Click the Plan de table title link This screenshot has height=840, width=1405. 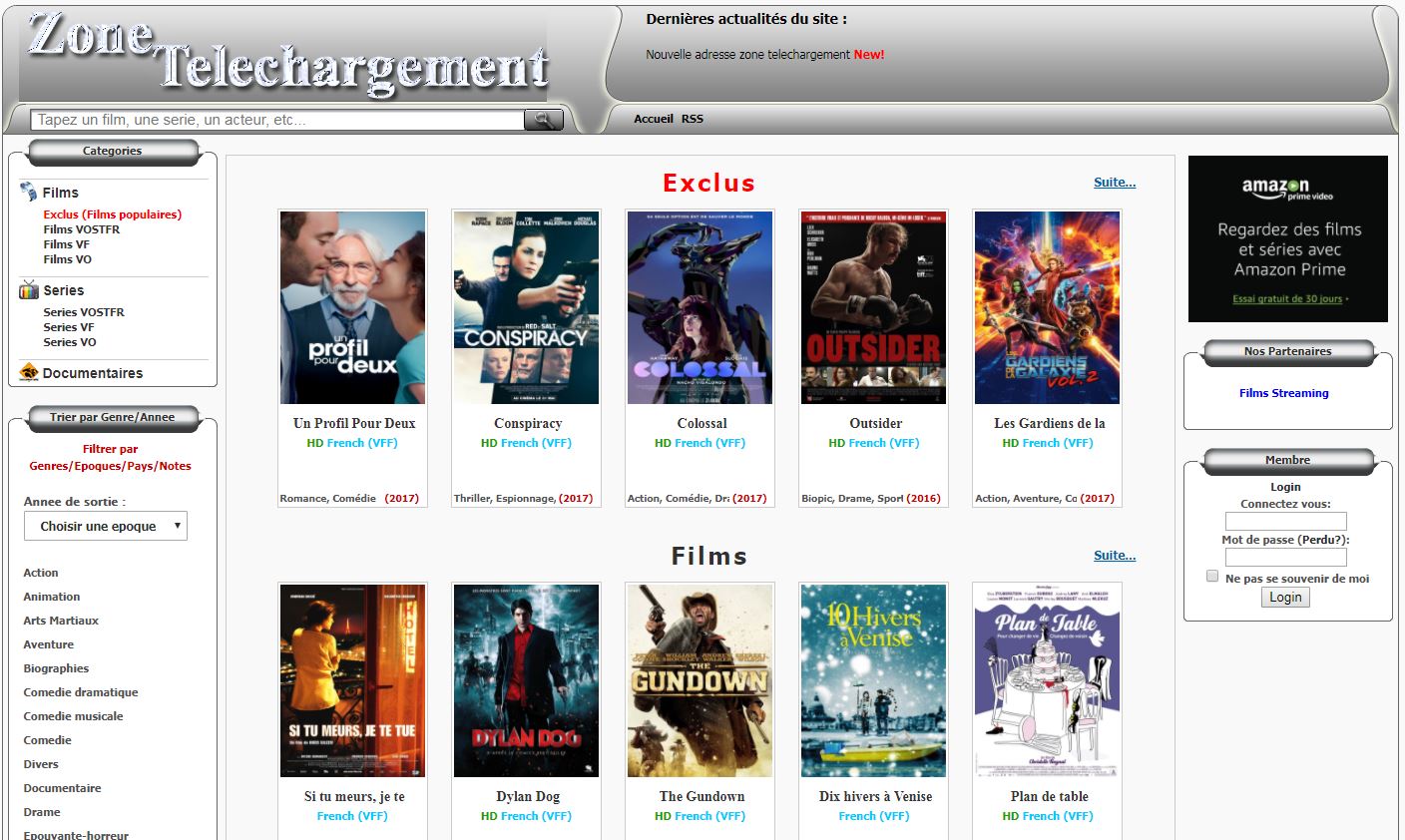click(x=1049, y=796)
